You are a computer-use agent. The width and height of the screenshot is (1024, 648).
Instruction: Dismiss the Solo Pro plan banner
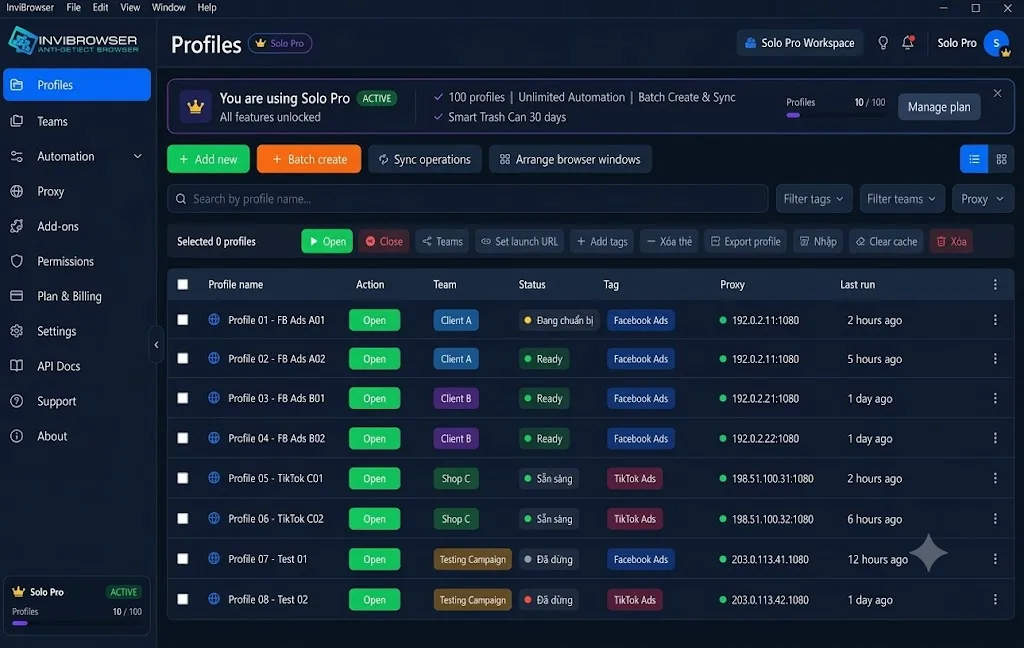click(997, 93)
